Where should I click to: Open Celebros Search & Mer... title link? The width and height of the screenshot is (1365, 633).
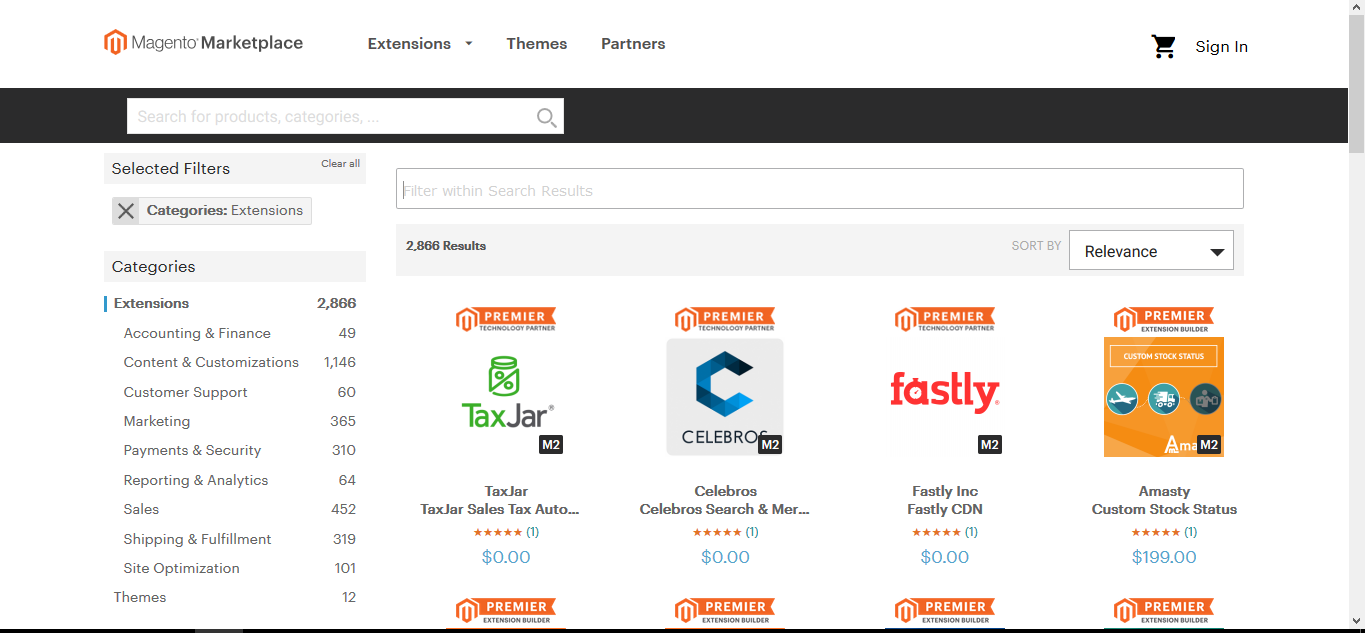[725, 509]
